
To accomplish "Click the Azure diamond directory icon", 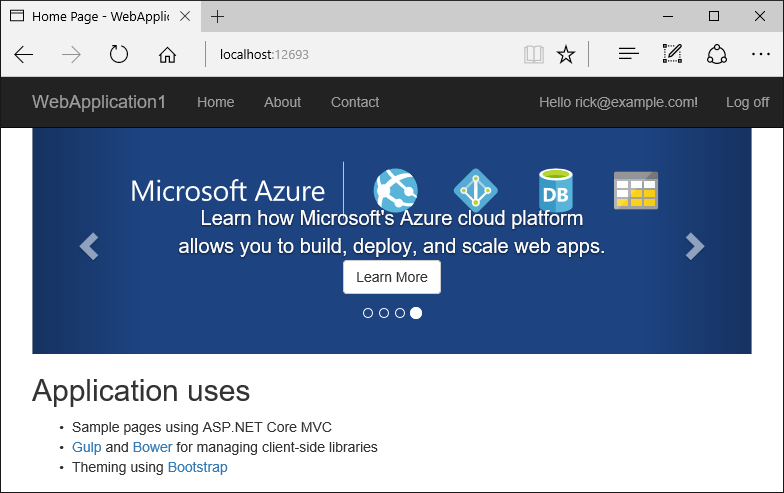I will tap(476, 190).
